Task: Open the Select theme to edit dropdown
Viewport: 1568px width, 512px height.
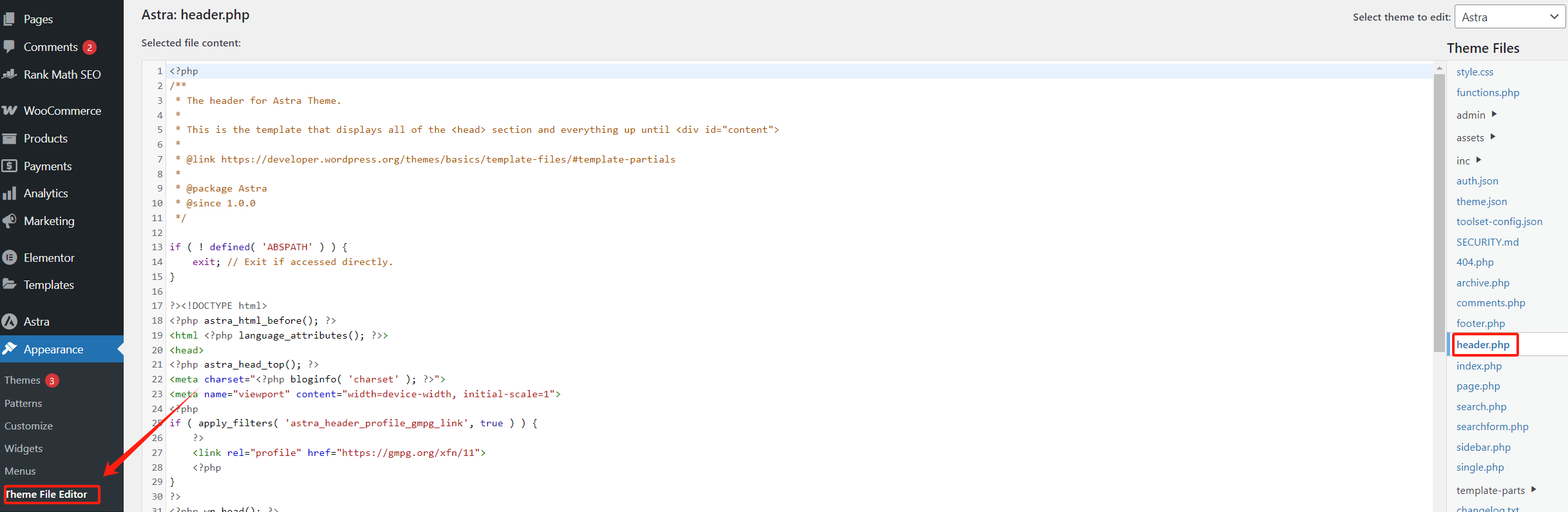Action: 1509,17
